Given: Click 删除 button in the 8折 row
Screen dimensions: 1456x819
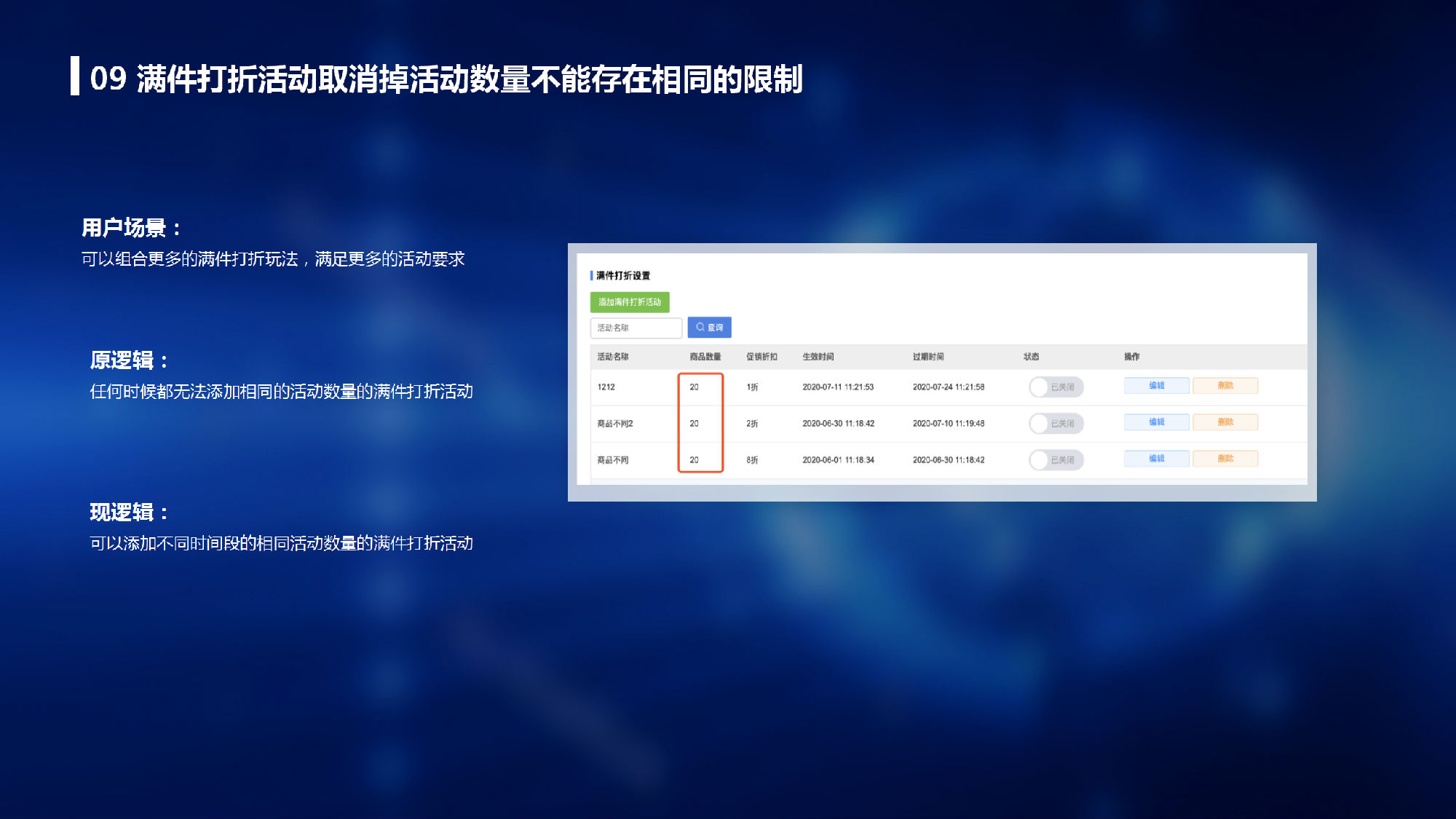Looking at the screenshot, I should pos(1225,459).
